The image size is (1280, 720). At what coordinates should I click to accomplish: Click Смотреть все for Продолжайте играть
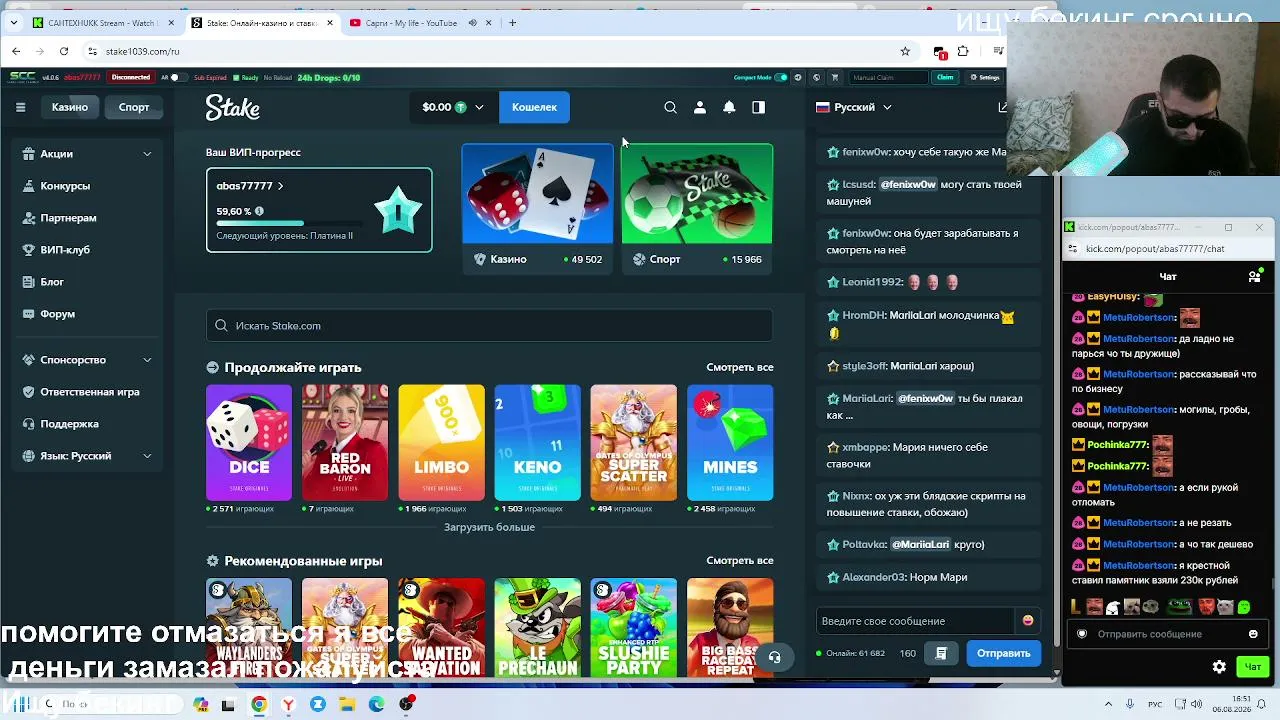click(740, 367)
